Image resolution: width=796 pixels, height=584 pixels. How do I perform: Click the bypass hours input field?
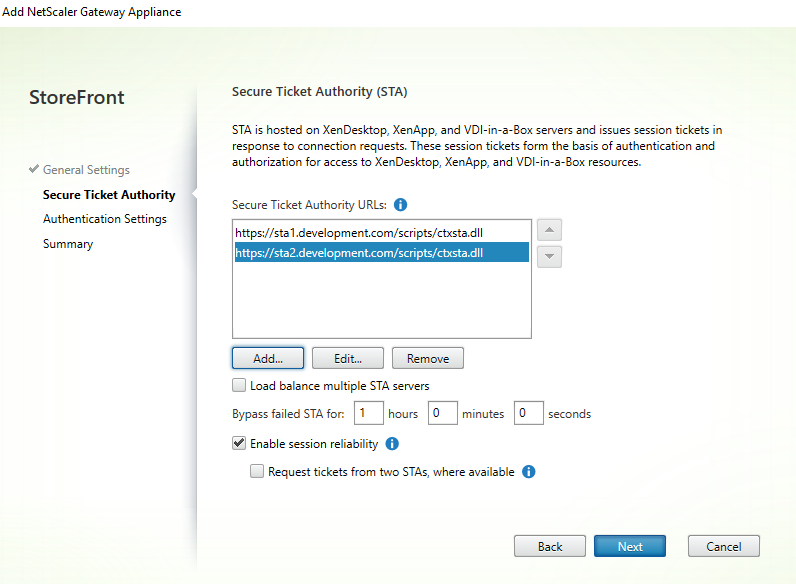tap(369, 413)
